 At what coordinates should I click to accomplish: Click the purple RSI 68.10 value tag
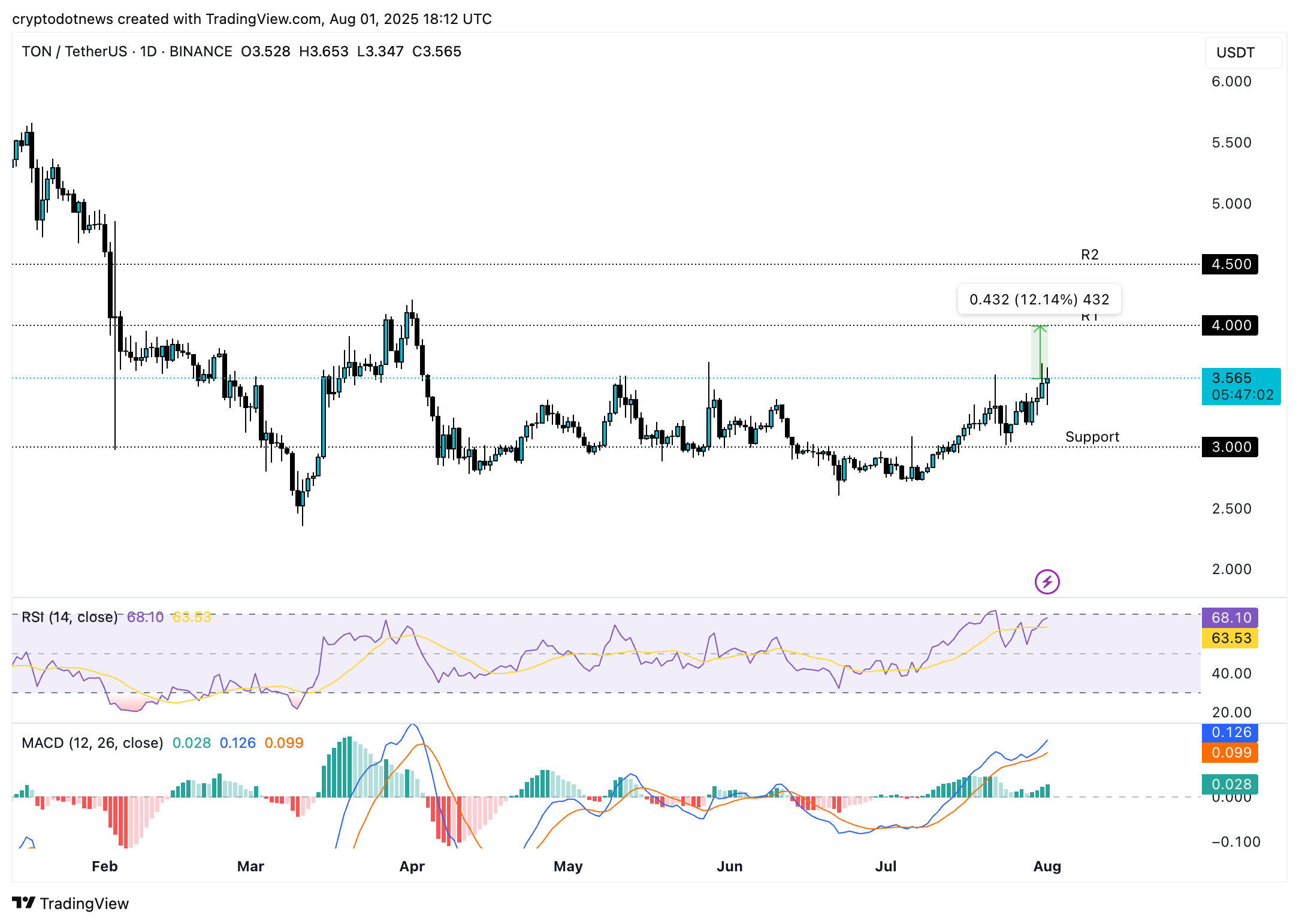pyautogui.click(x=1229, y=618)
